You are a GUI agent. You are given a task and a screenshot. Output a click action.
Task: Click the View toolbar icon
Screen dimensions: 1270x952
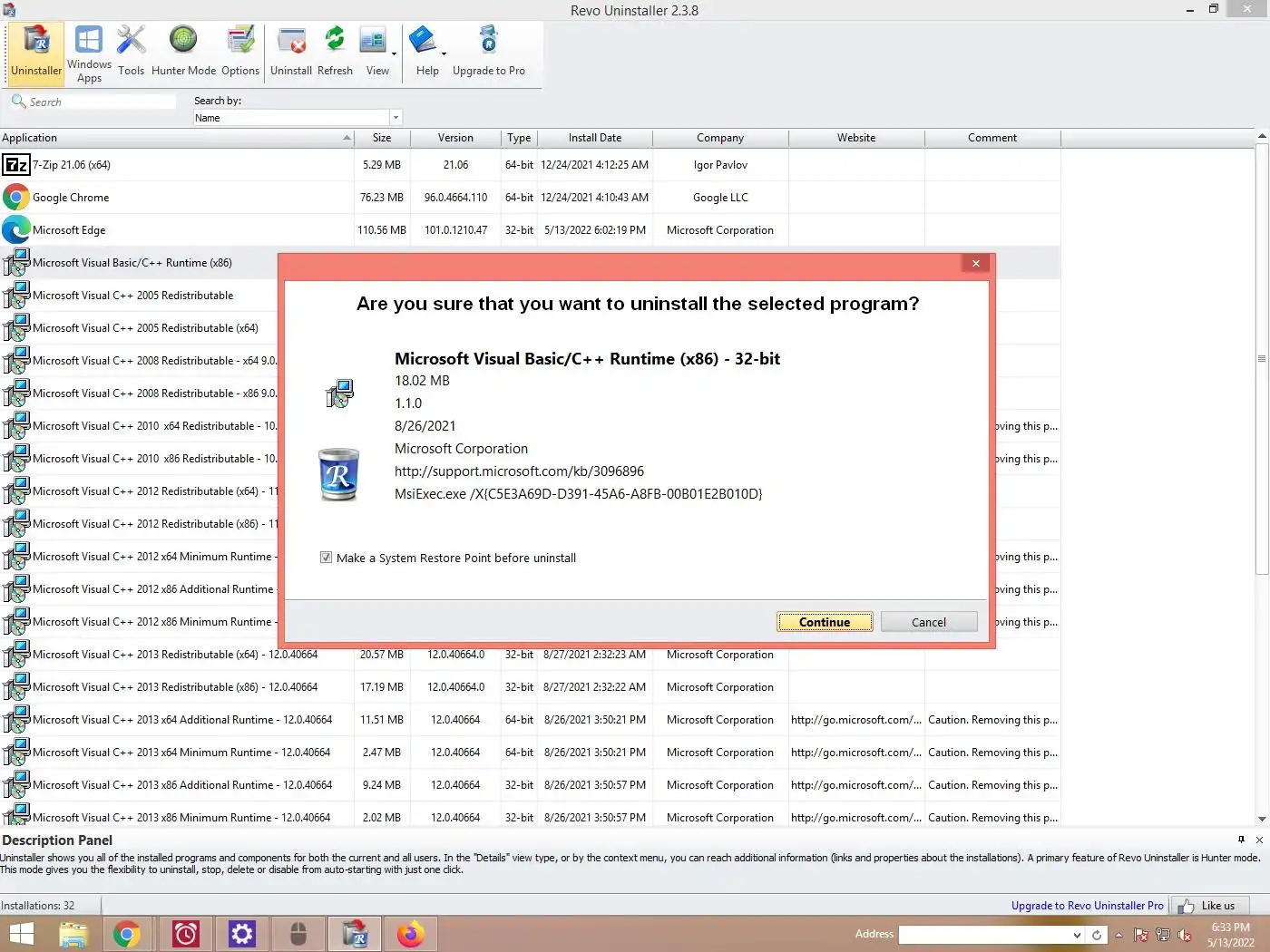point(373,42)
